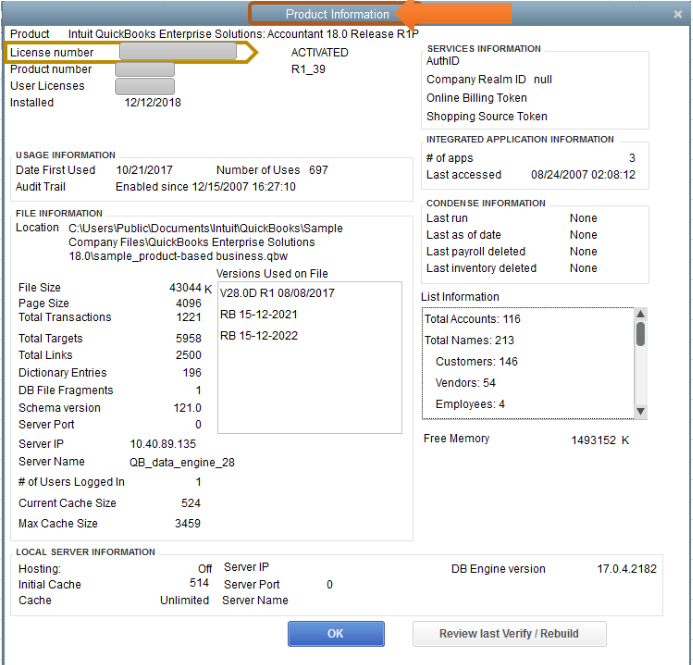693x665 pixels.
Task: Click Date First Used value 10/21/2017
Action: [144, 170]
